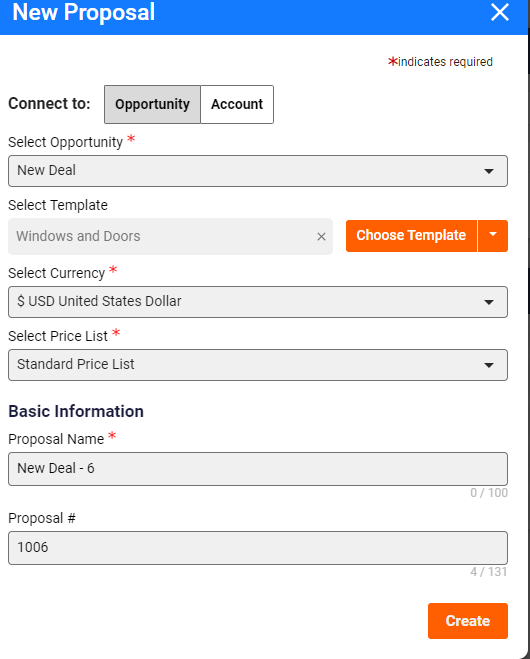
Task: Open the New Deal opportunity dropdown
Action: 258,171
